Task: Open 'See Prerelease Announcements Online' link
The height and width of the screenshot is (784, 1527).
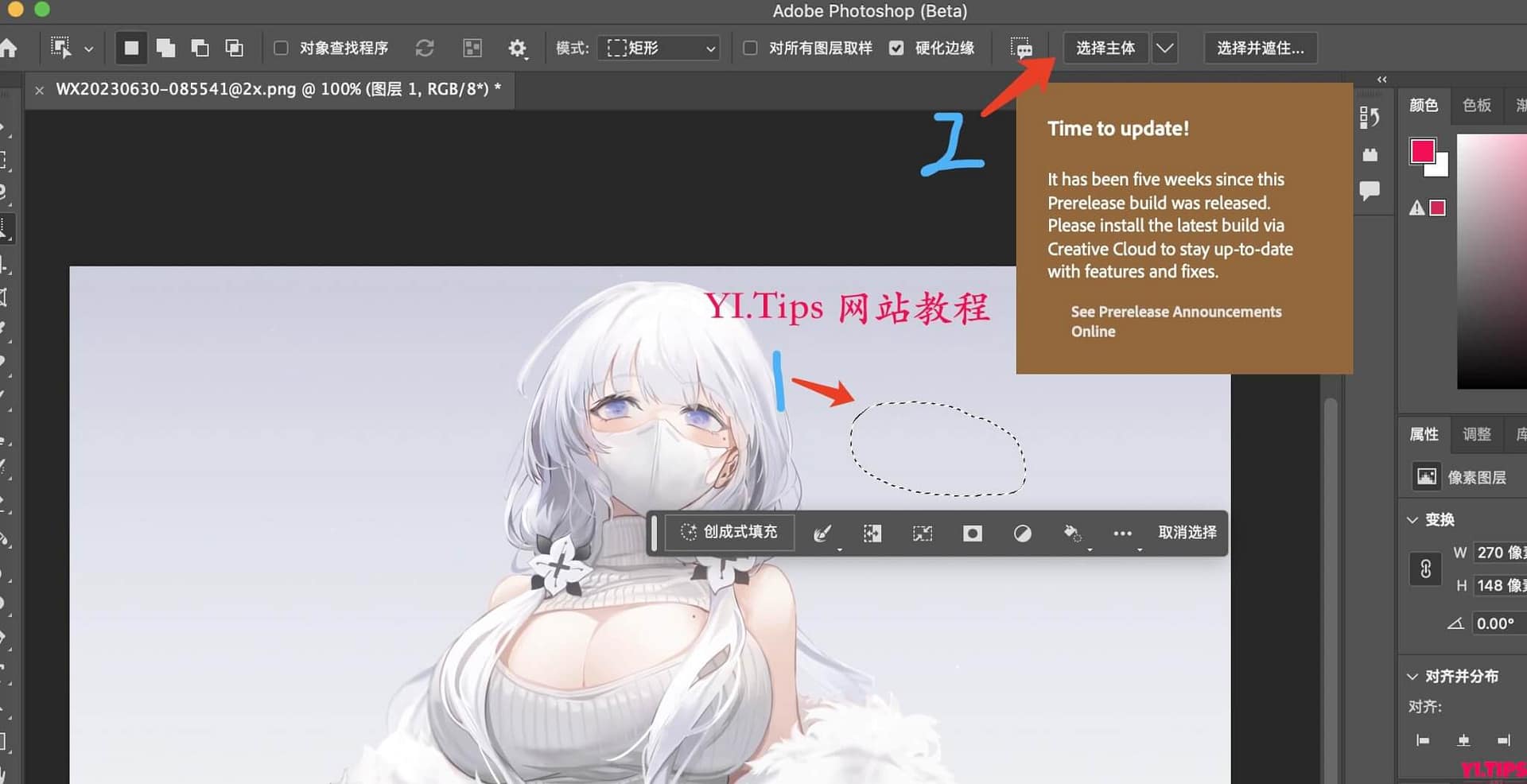Action: click(1175, 321)
